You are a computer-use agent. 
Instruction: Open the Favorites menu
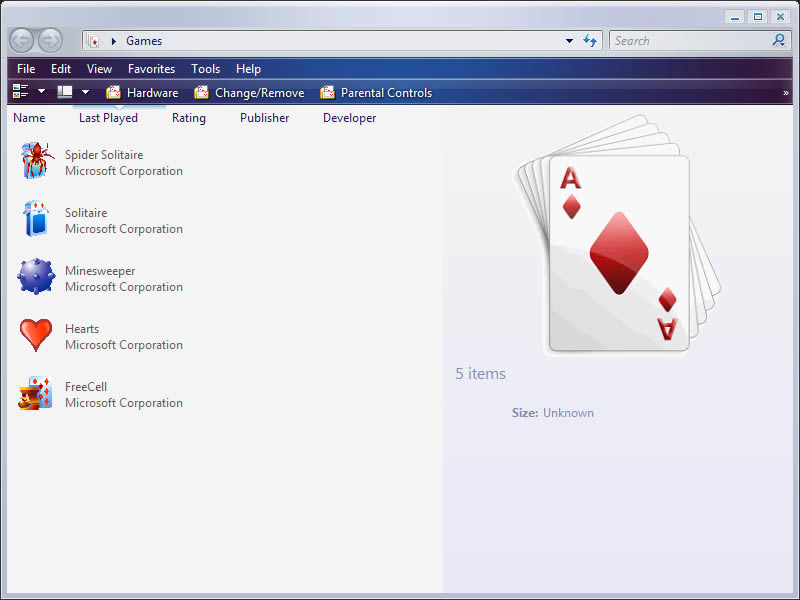click(152, 69)
